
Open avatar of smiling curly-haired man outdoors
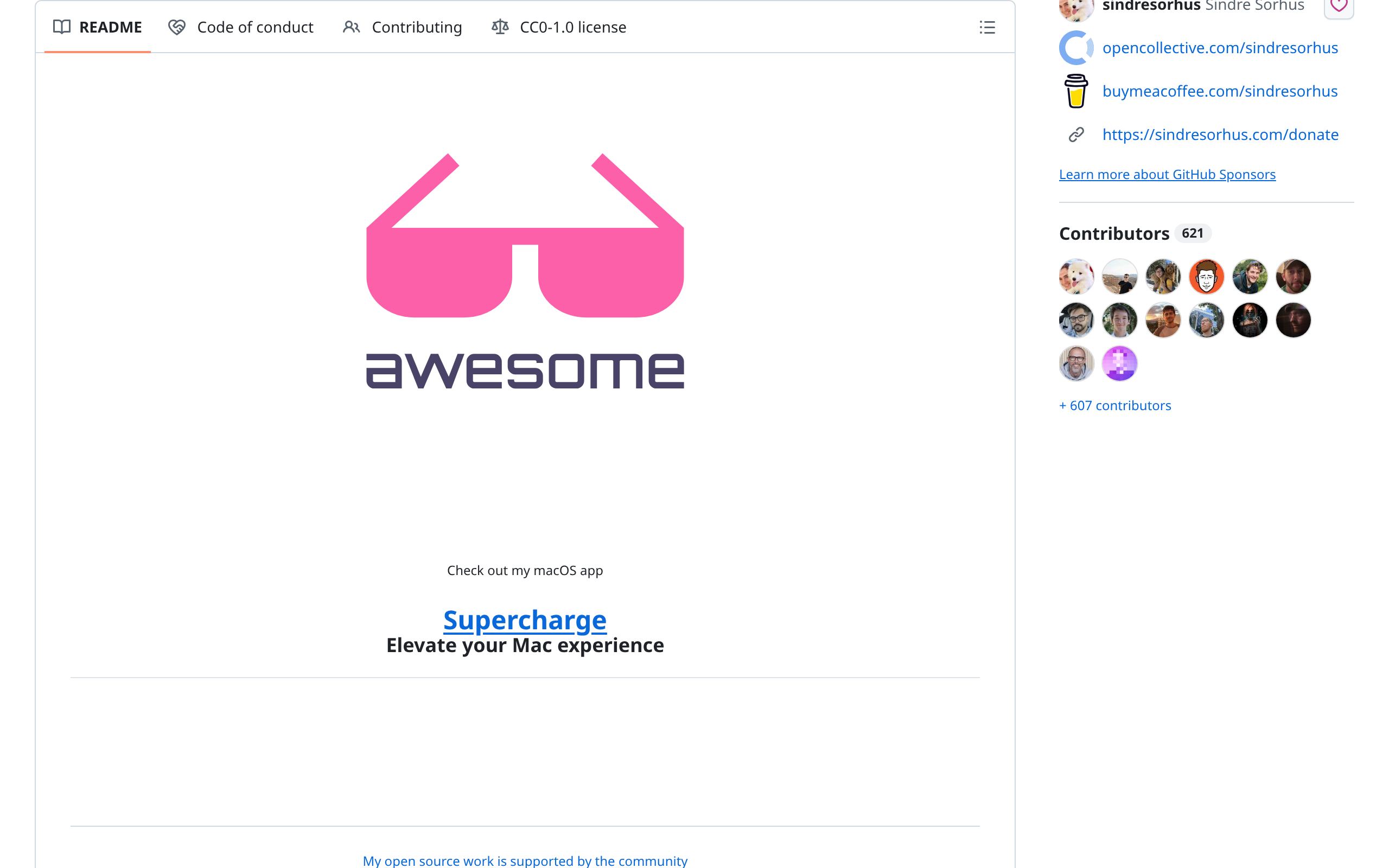point(1250,276)
